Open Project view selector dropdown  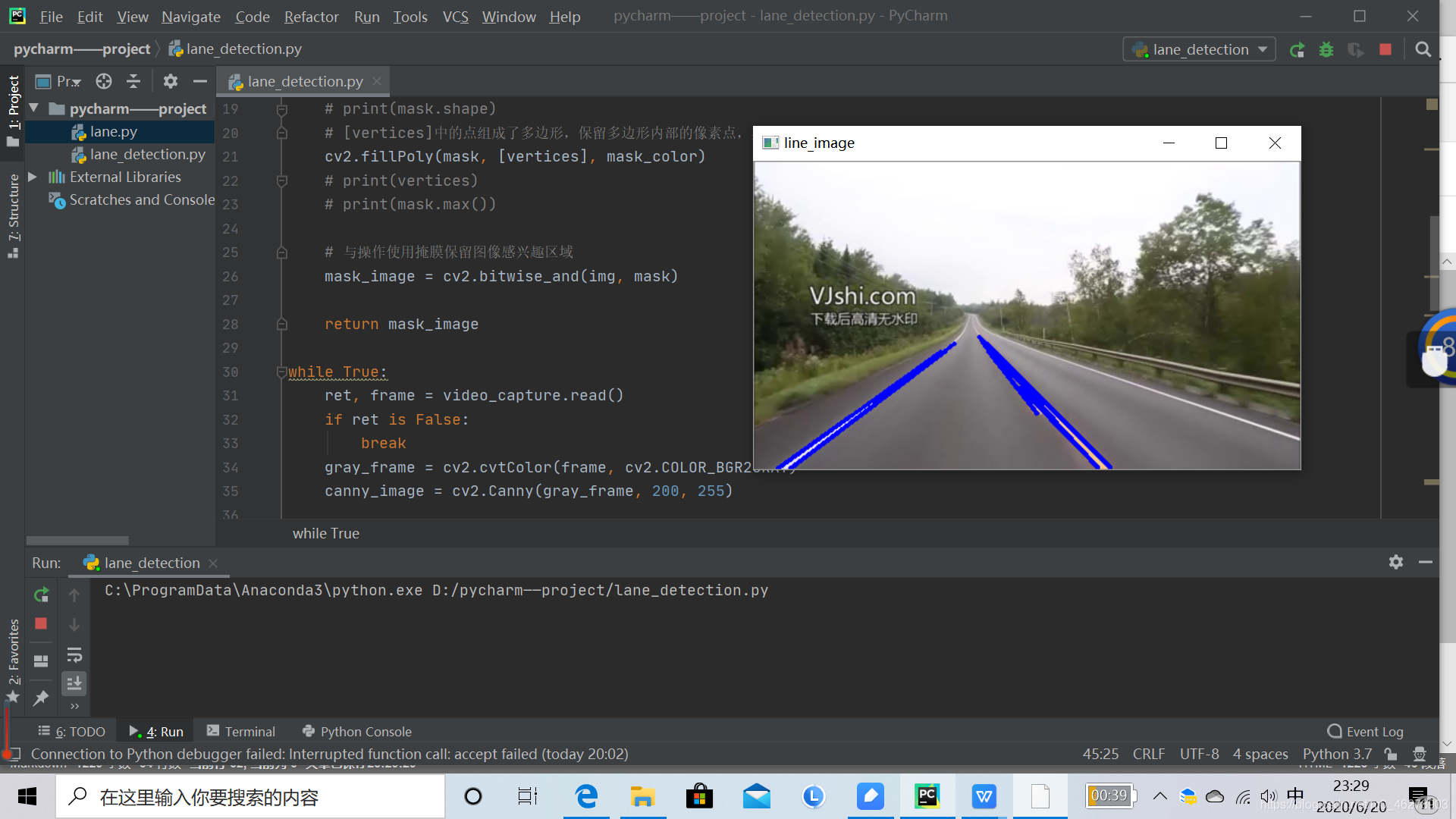59,81
